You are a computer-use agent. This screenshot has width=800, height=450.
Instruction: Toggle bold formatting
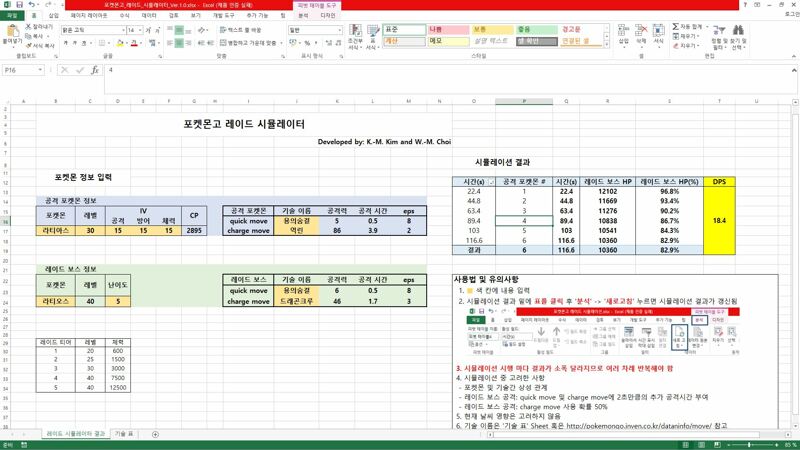[65, 43]
